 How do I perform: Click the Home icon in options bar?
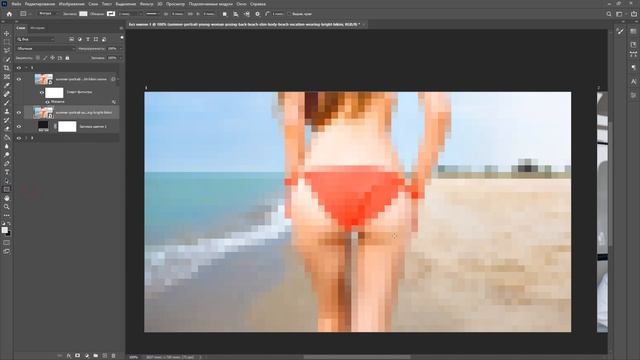(x=9, y=14)
